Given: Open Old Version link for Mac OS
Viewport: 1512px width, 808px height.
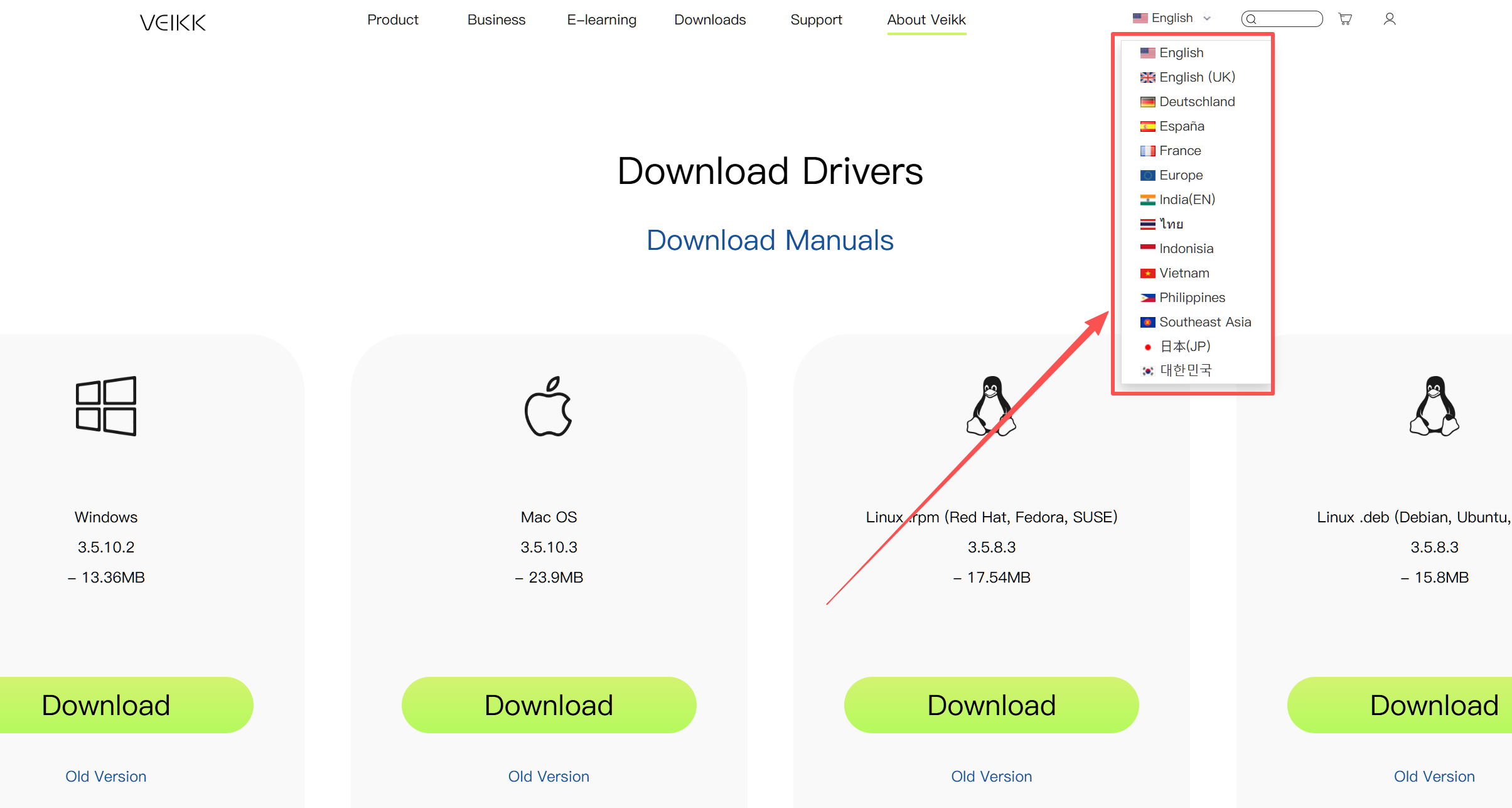Looking at the screenshot, I should [549, 777].
